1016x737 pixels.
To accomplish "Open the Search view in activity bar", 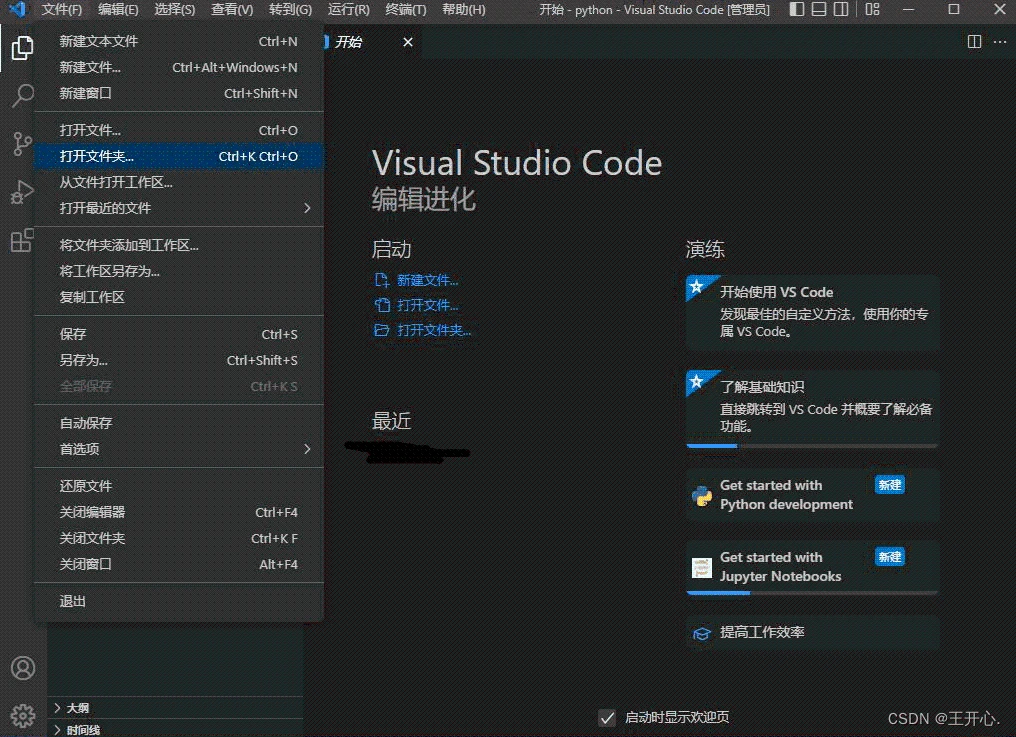I will pyautogui.click(x=22, y=95).
